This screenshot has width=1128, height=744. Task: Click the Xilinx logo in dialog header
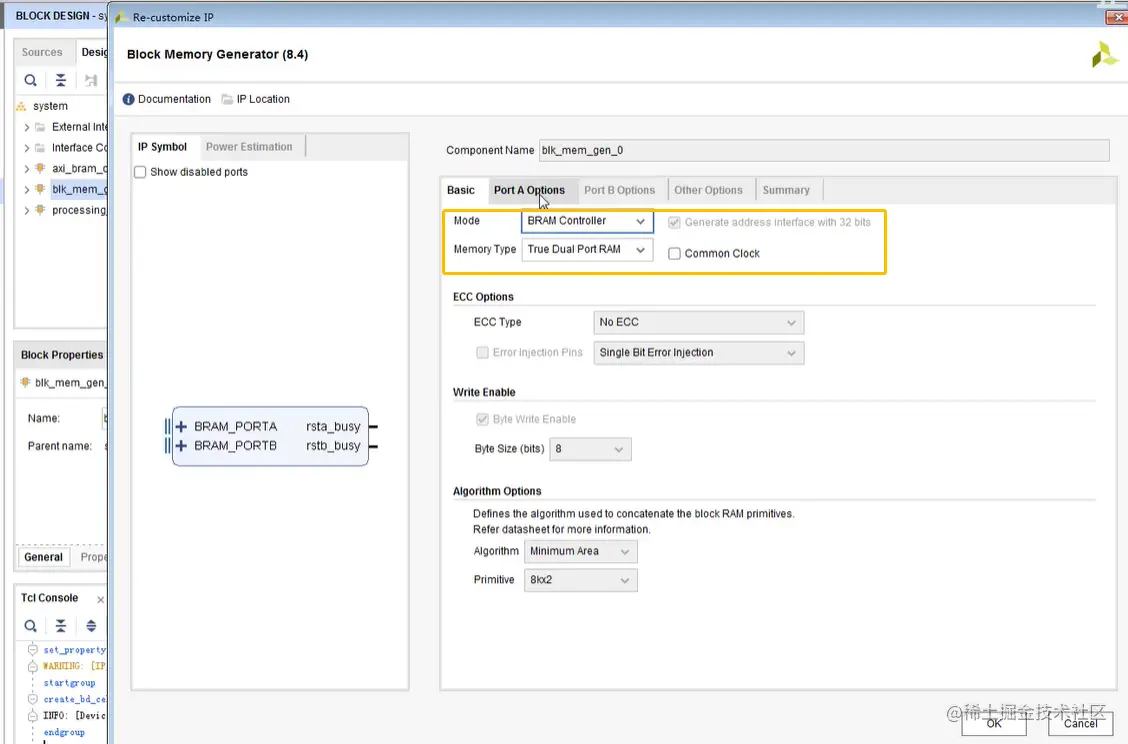pyautogui.click(x=1104, y=55)
